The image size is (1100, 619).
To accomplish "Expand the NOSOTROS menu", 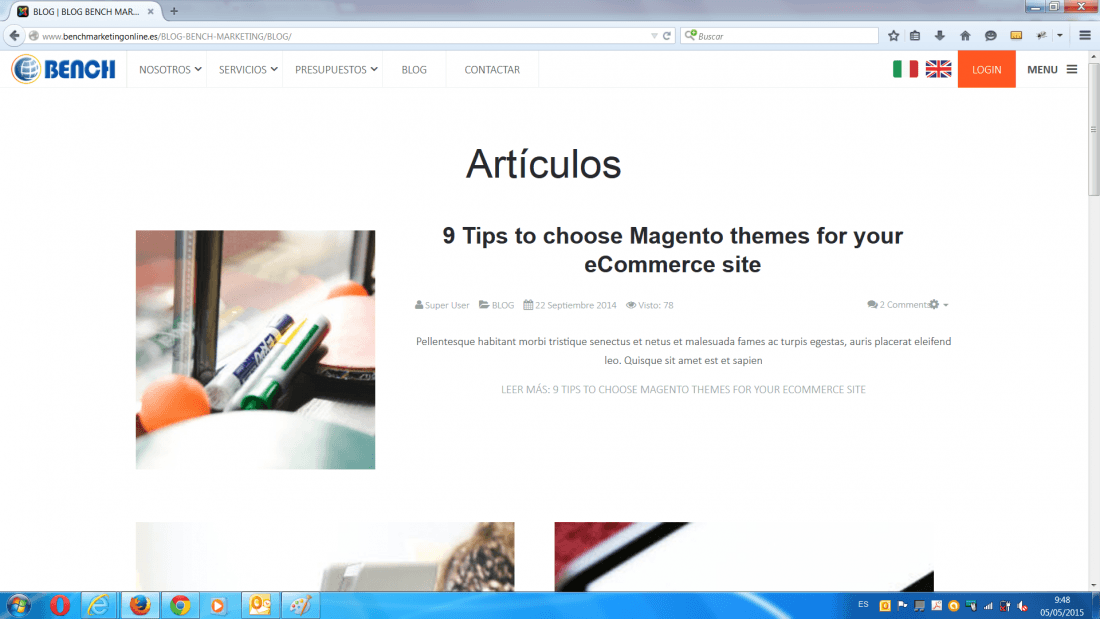I will pyautogui.click(x=170, y=69).
